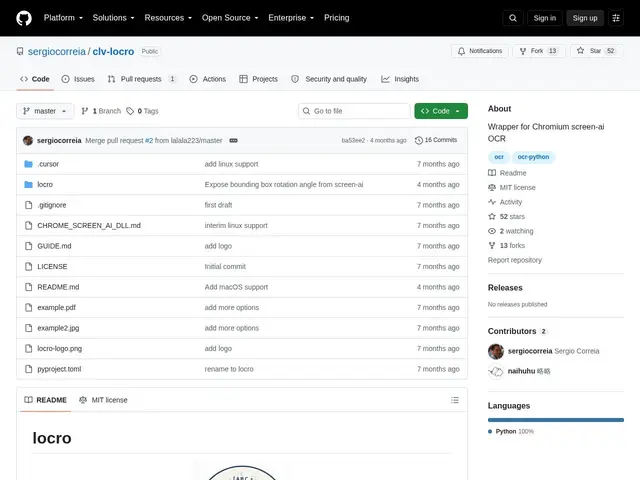The width and height of the screenshot is (640, 480).
Task: Click the scale icon next to MIT license in About
Action: coord(492,188)
